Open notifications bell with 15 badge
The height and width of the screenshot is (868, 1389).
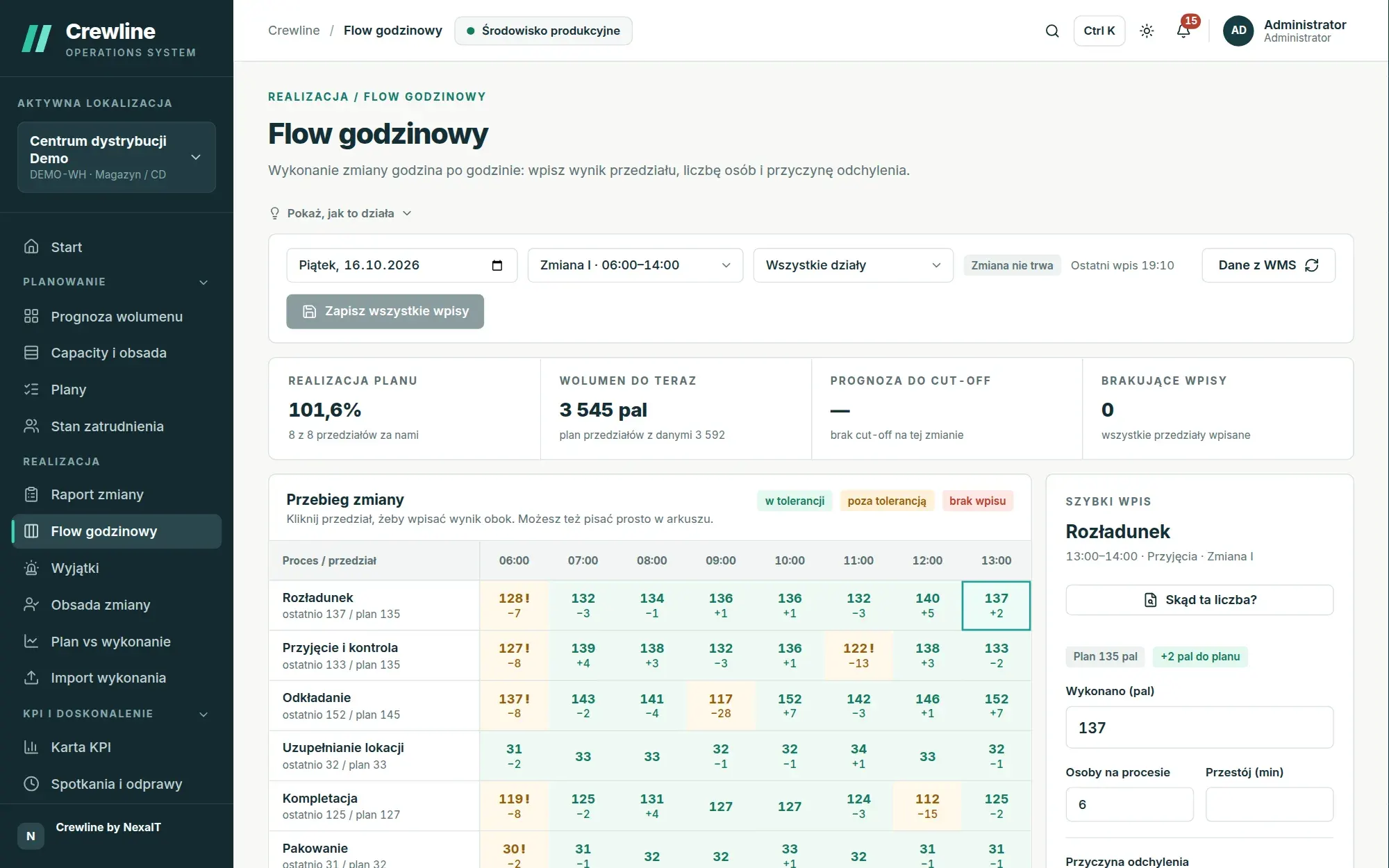(x=1183, y=31)
